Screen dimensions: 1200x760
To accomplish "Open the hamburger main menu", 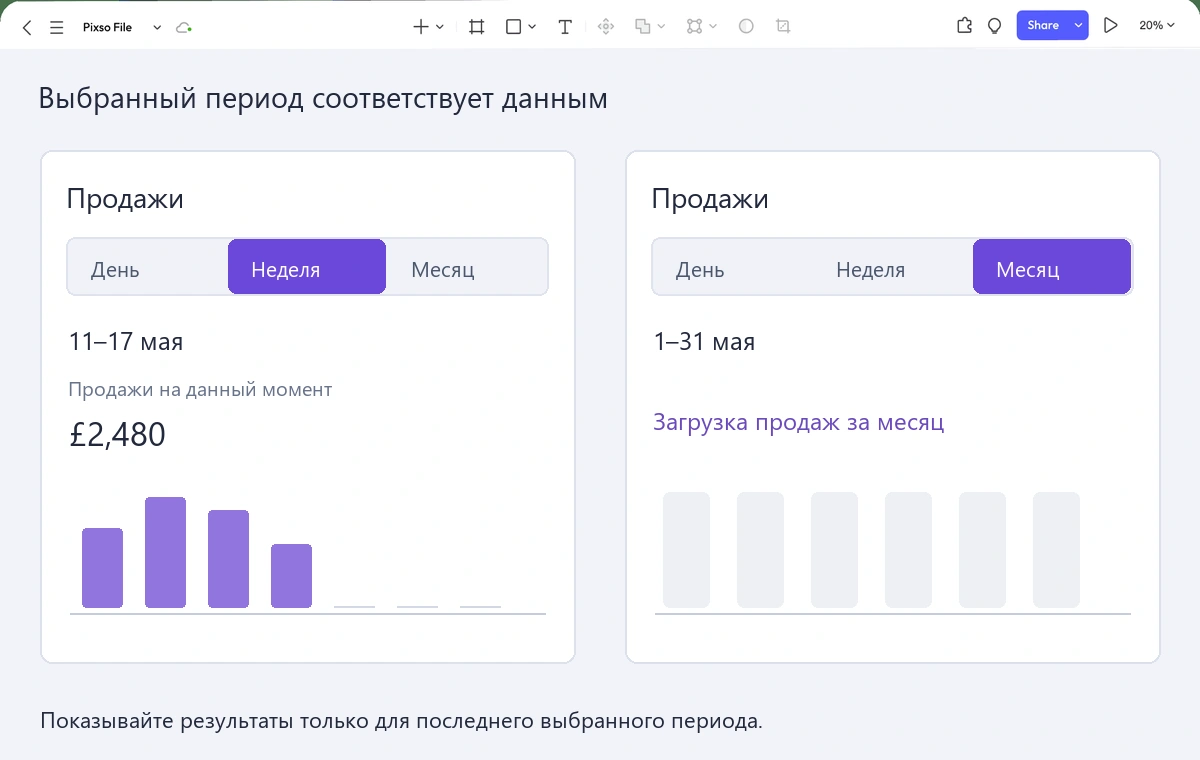I will (x=56, y=27).
